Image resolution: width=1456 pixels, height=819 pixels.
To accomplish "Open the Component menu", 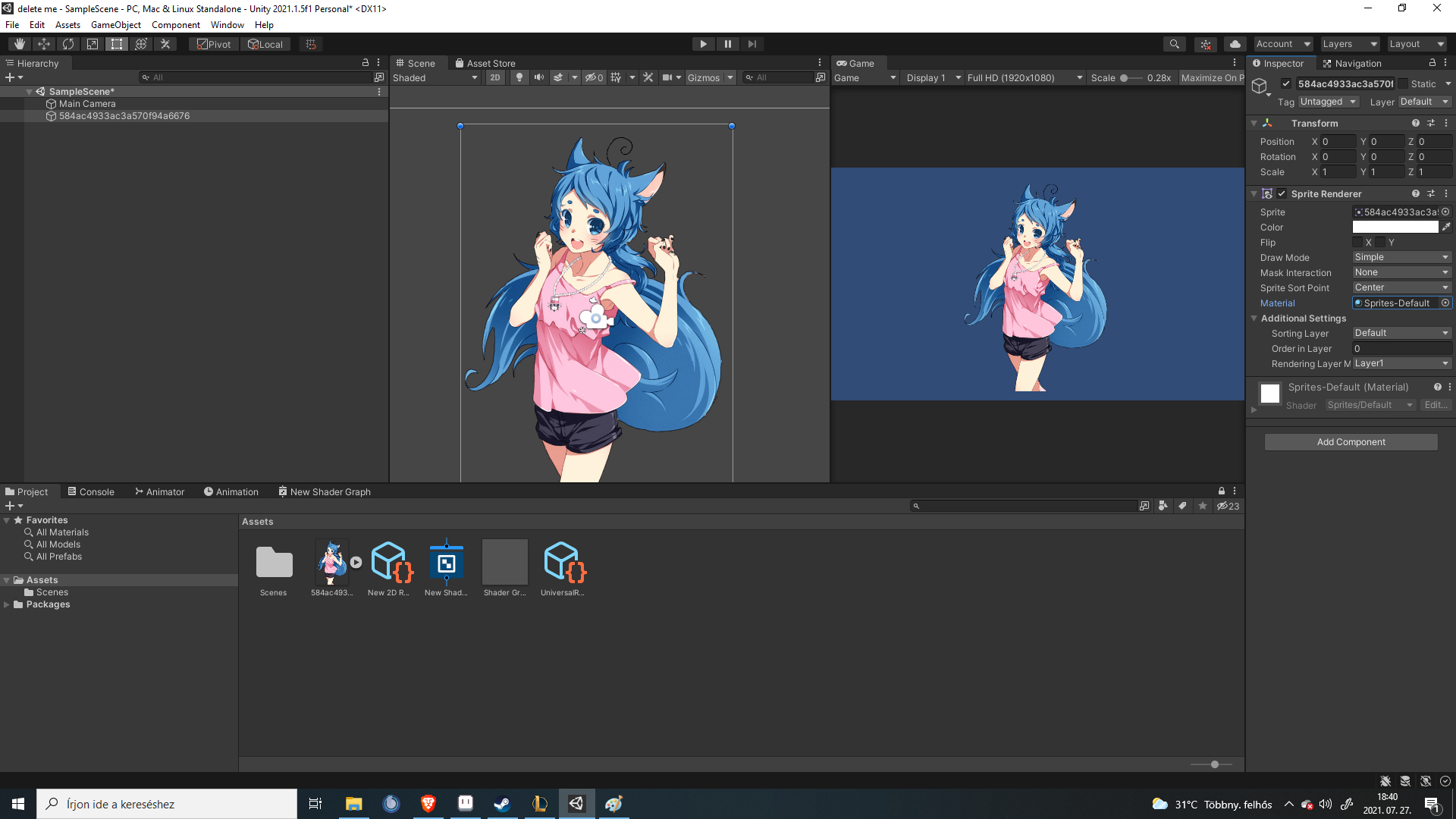I will tap(176, 25).
